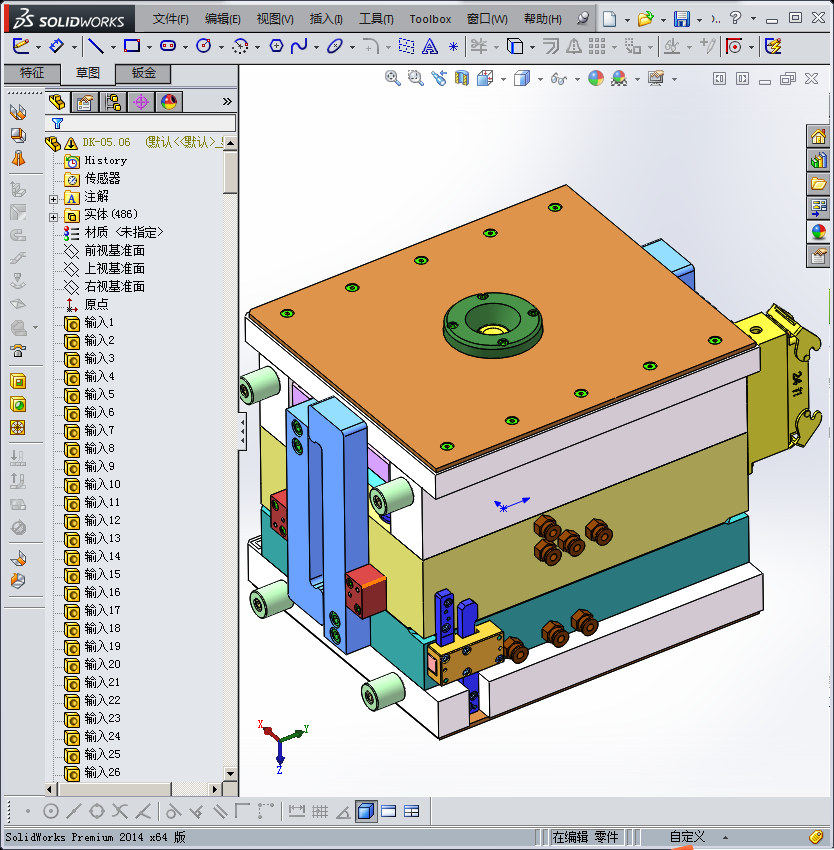Screen dimensions: 834x850
Task: Open the 视图(V) menu
Action: tap(275, 19)
